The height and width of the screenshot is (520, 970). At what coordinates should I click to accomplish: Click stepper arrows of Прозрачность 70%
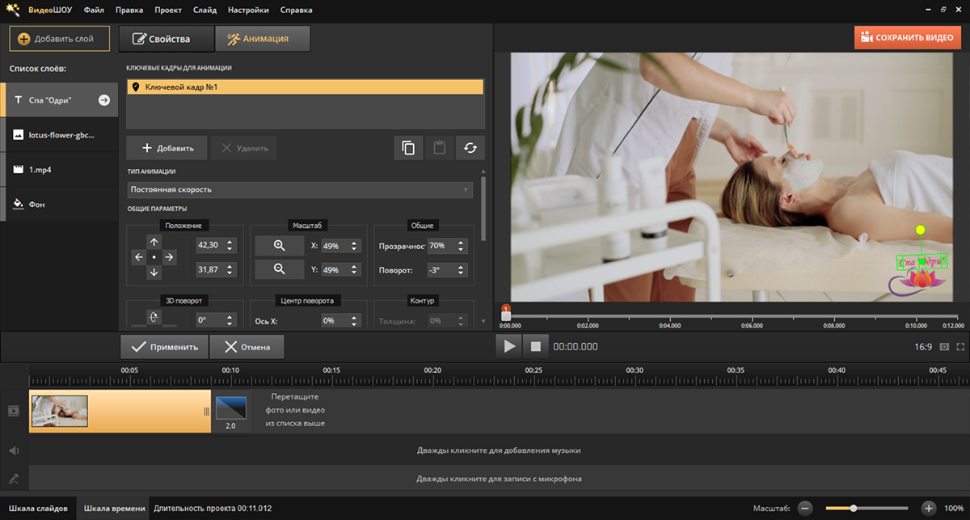(x=460, y=246)
